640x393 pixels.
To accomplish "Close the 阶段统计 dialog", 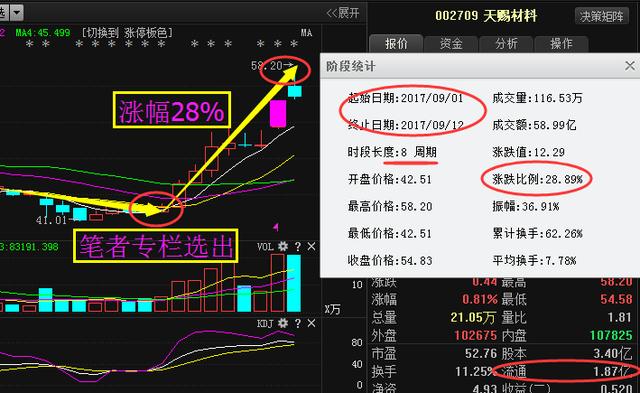I will [x=630, y=66].
